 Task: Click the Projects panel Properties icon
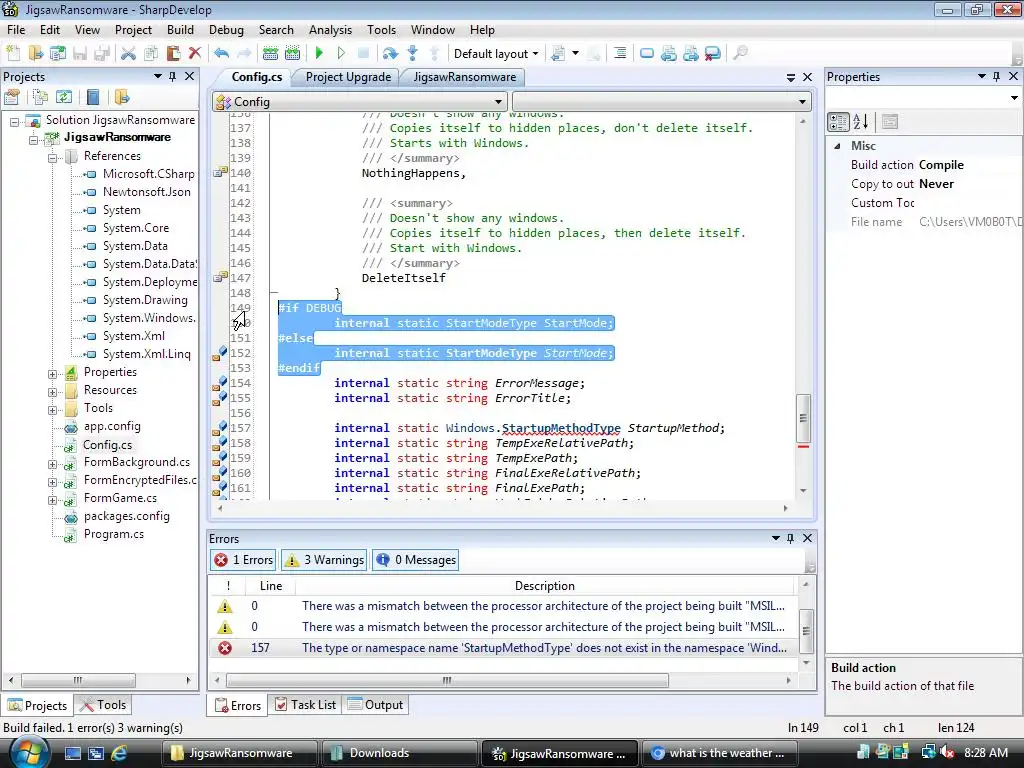pyautogui.click(x=11, y=97)
